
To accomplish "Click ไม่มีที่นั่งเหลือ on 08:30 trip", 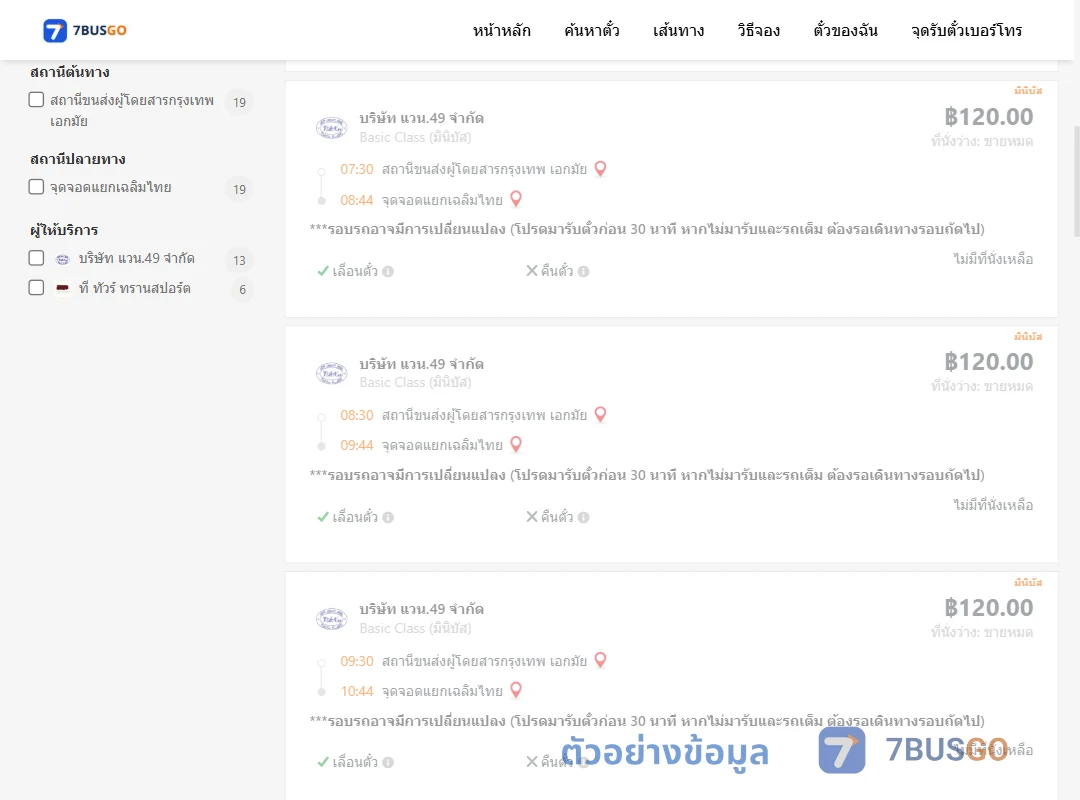I will coord(993,505).
